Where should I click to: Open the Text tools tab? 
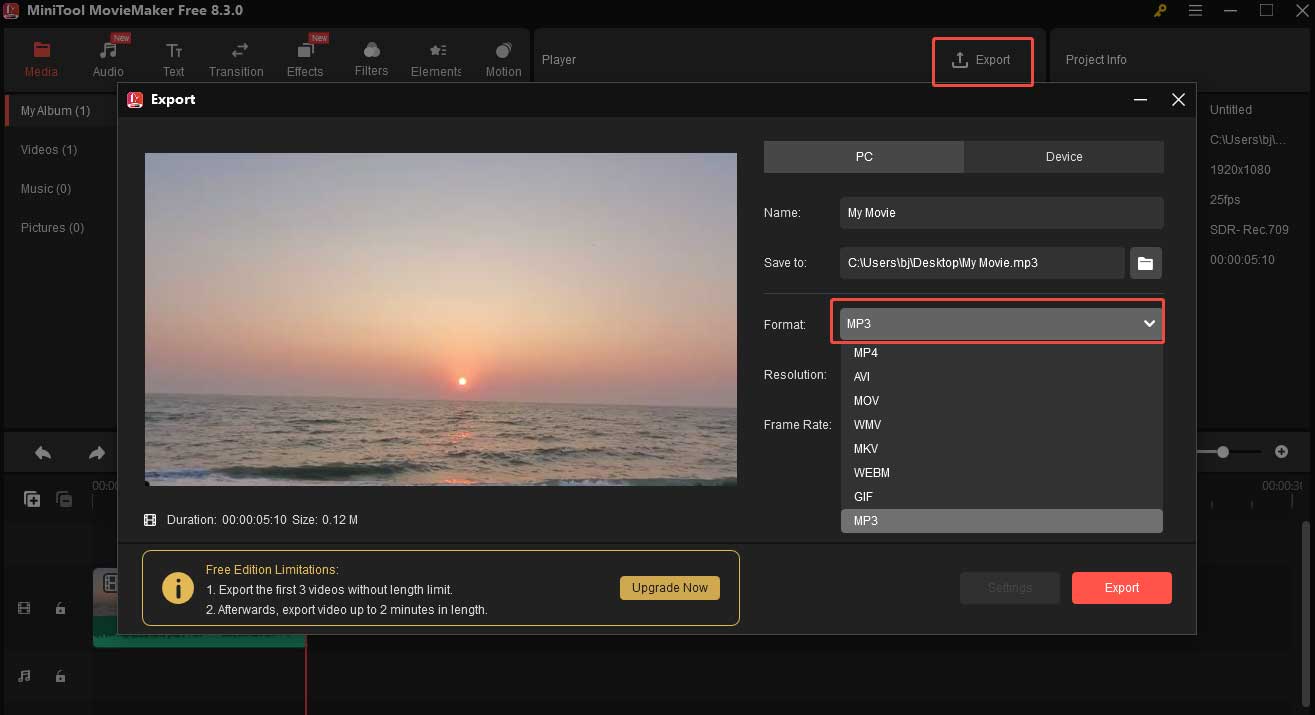pyautogui.click(x=174, y=59)
